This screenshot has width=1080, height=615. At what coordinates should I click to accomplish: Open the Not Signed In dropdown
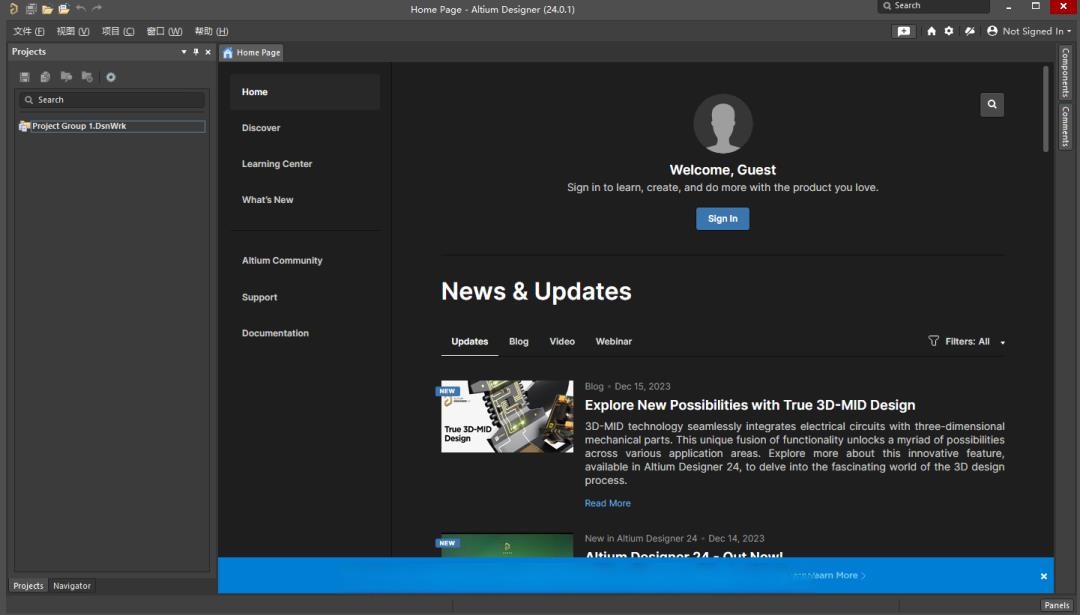pos(1036,31)
